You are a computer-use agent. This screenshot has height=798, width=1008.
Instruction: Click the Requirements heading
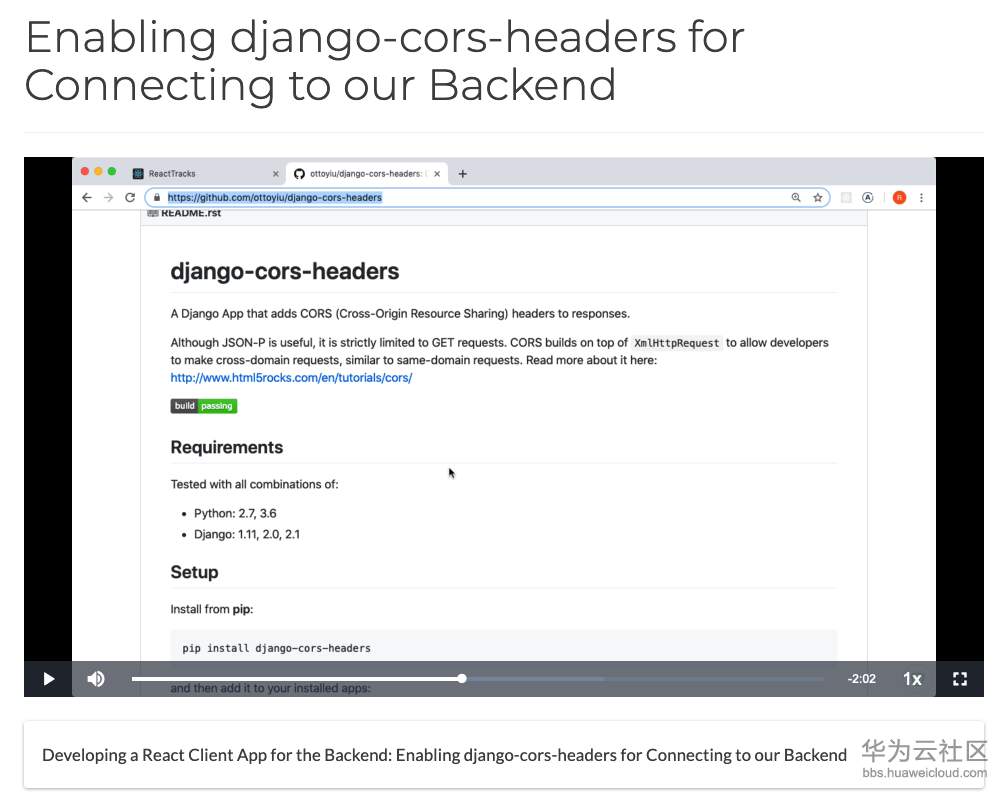tap(227, 447)
